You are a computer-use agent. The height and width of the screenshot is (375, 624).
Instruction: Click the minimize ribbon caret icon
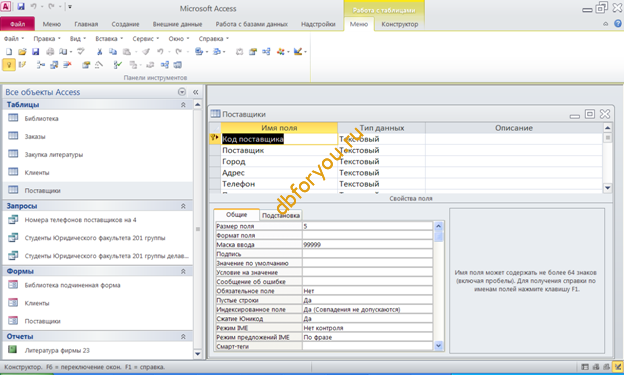click(606, 24)
